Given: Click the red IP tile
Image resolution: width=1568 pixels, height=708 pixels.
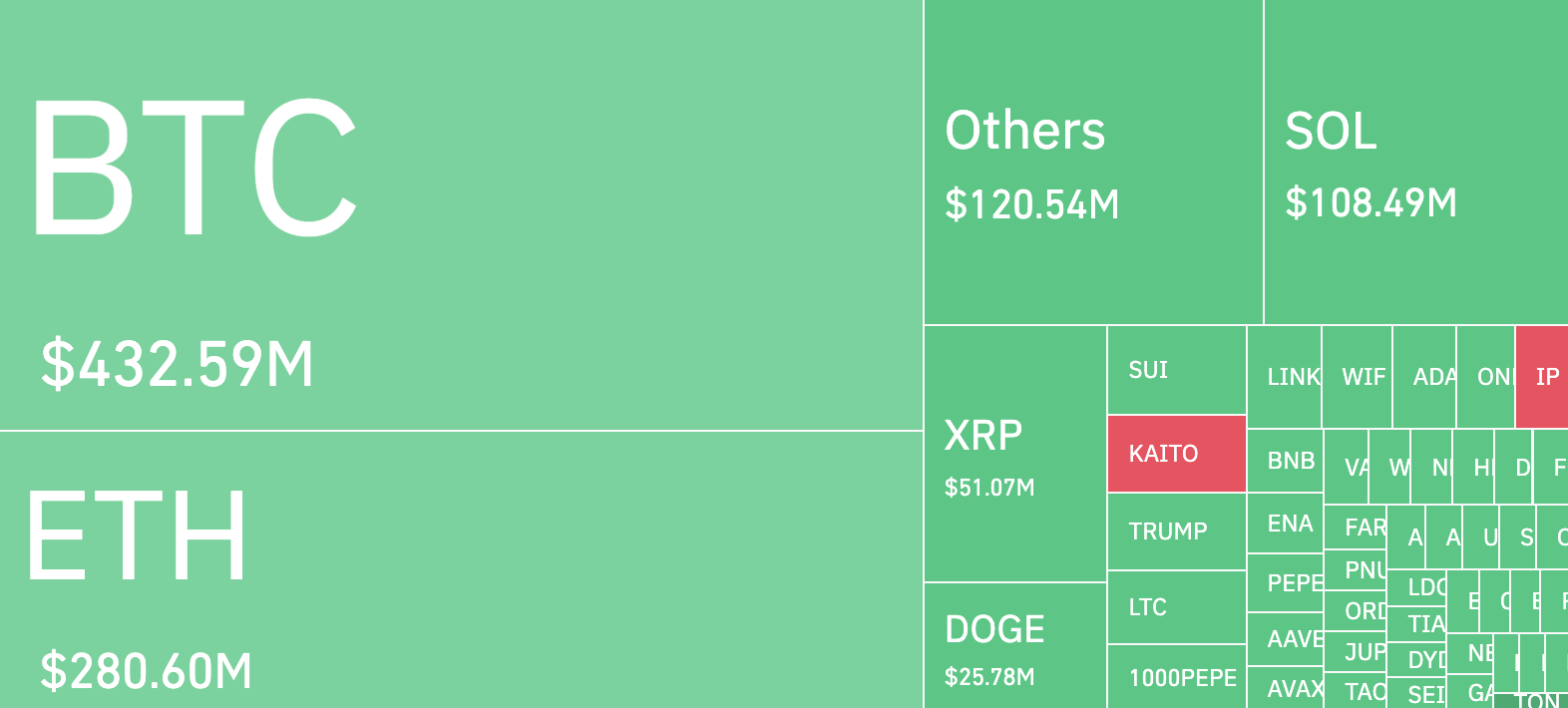Looking at the screenshot, I should click(x=1542, y=377).
